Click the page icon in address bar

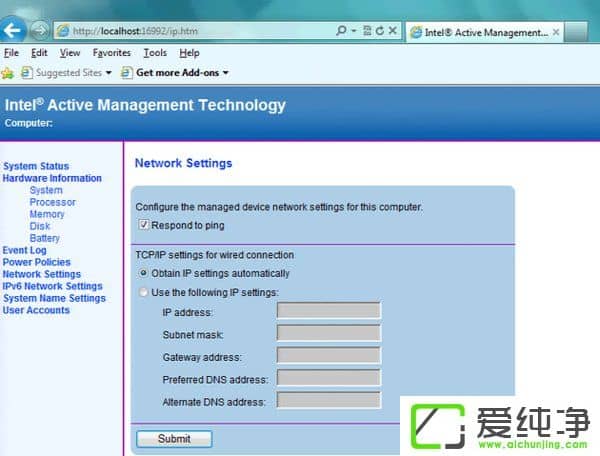pos(63,31)
